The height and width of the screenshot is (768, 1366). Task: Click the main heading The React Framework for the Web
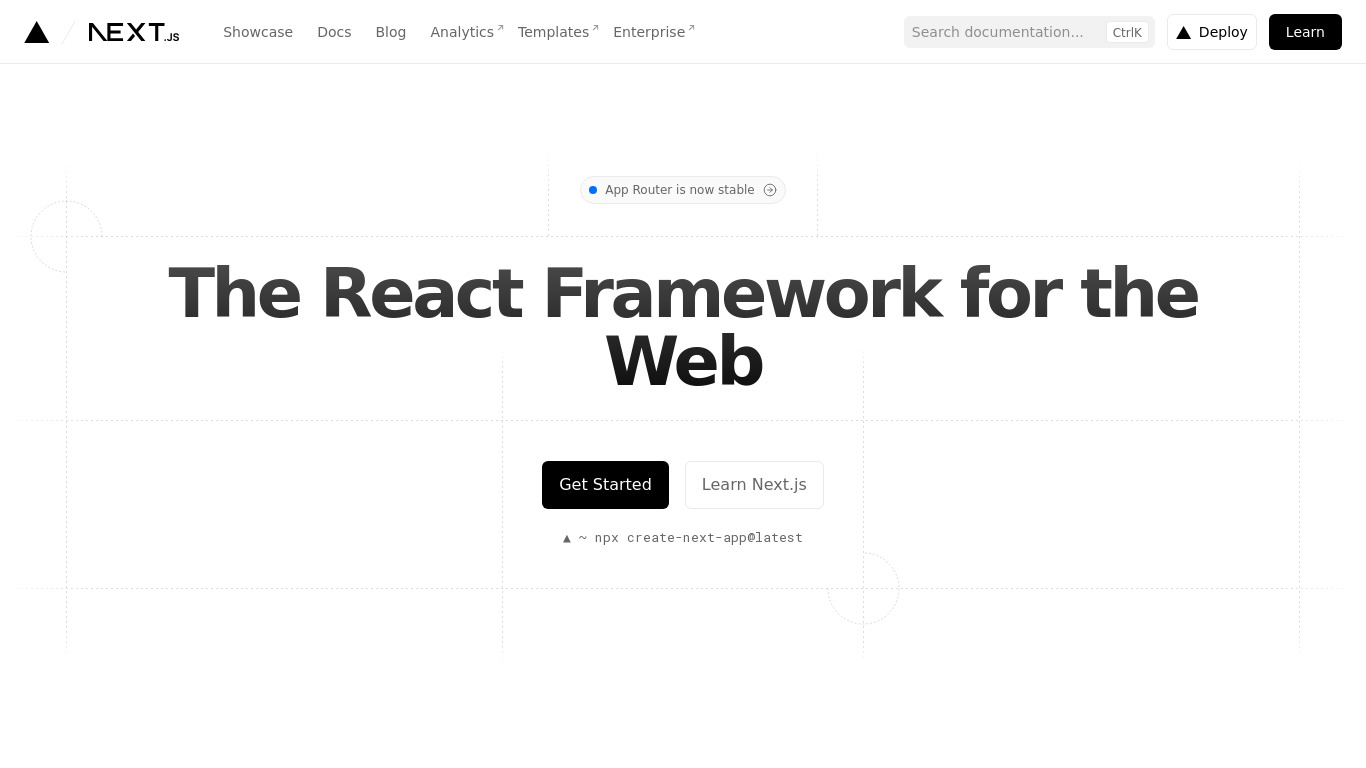pyautogui.click(x=683, y=327)
